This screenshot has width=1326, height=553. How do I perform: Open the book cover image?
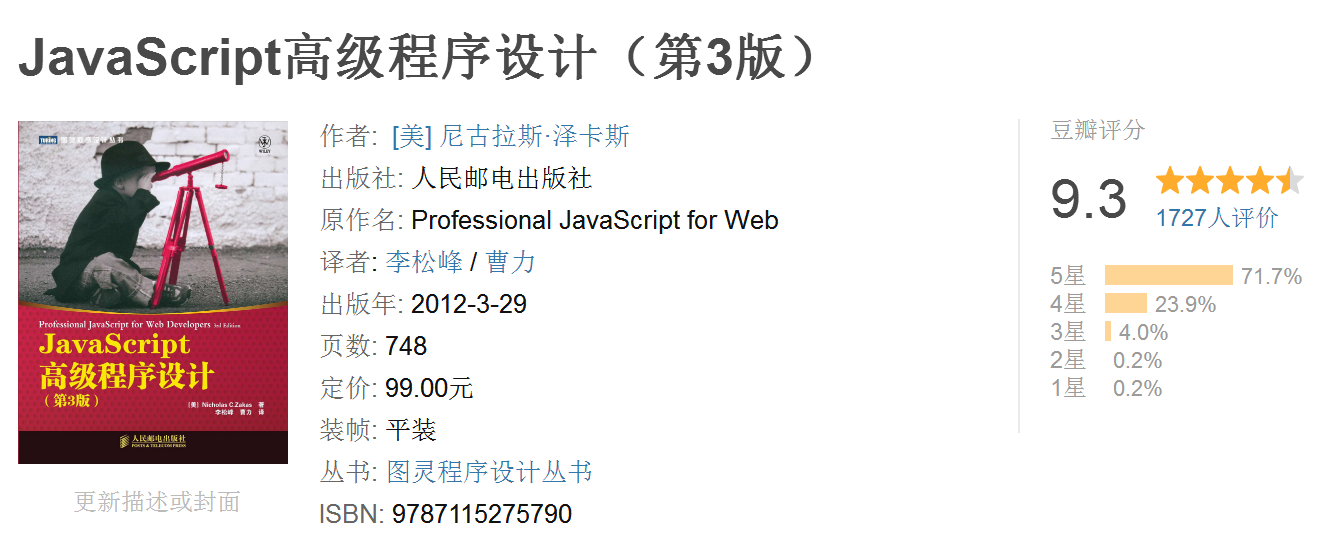(x=153, y=292)
